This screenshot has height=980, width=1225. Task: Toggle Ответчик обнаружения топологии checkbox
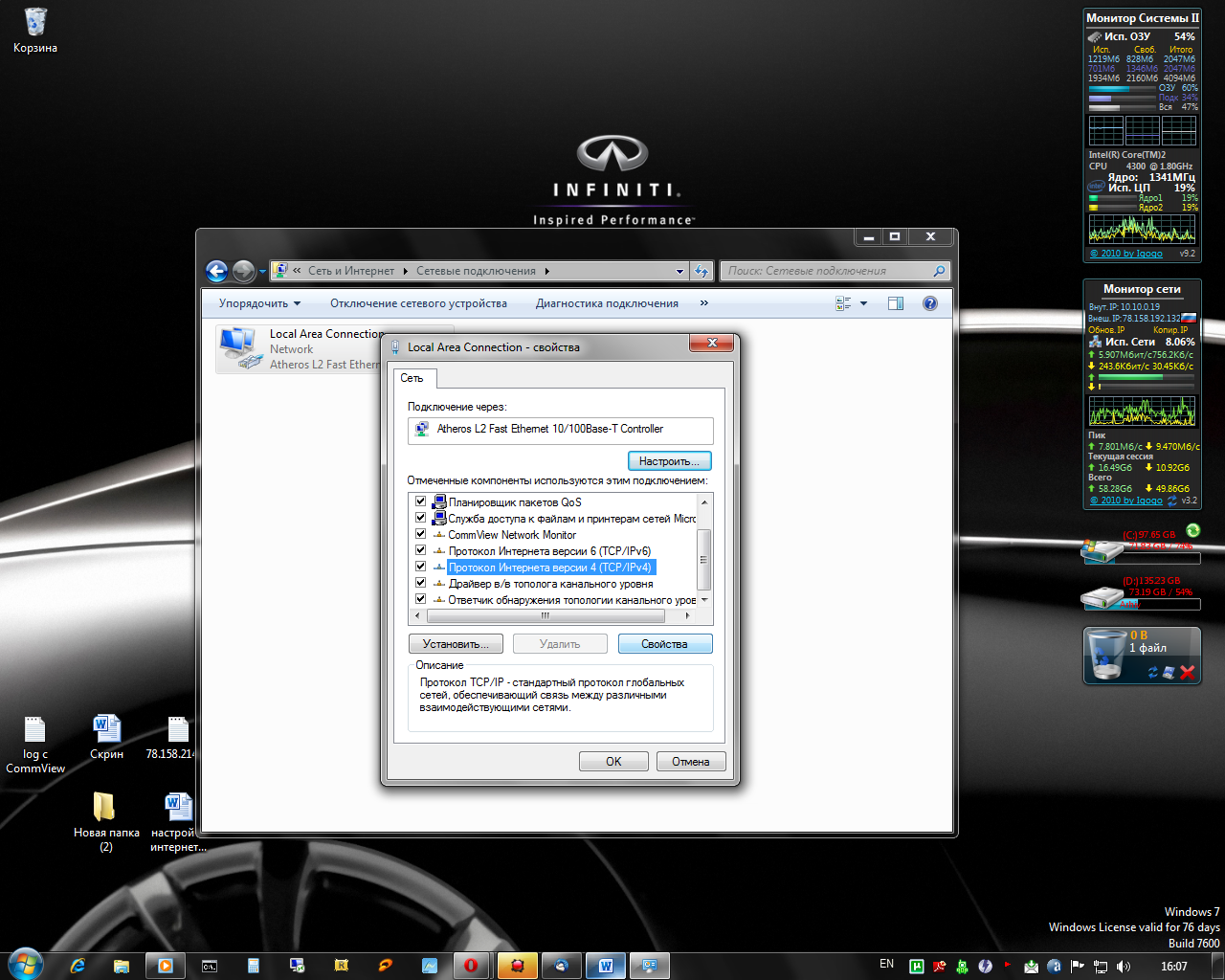(420, 599)
